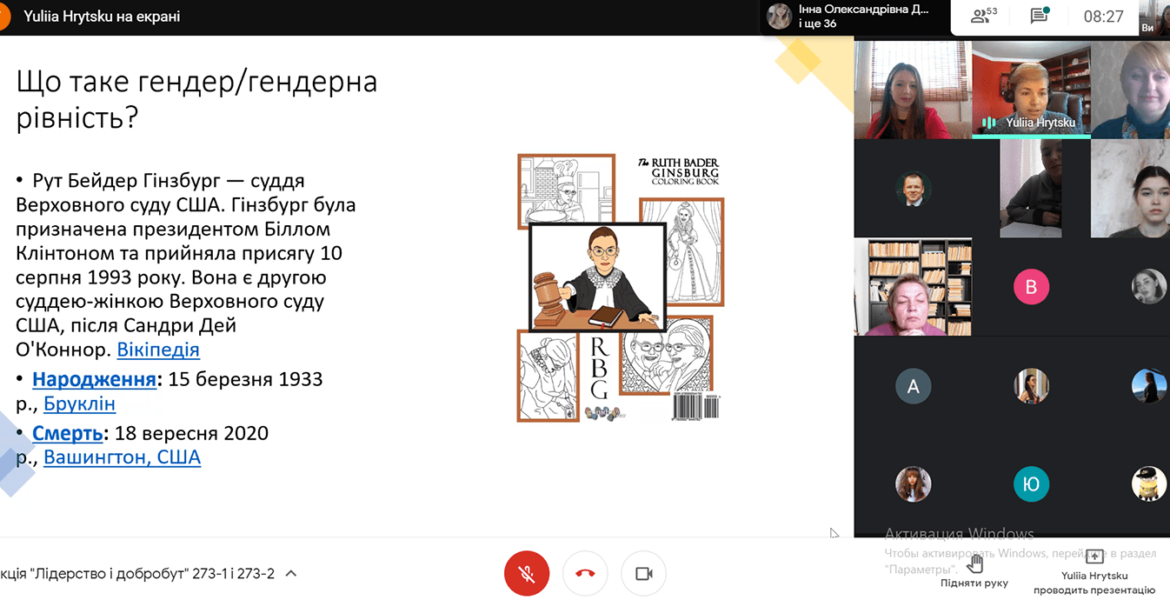Click the Ruth Bader Ginsburg coloring book image
The width and height of the screenshot is (1170, 600).
[x=620, y=288]
